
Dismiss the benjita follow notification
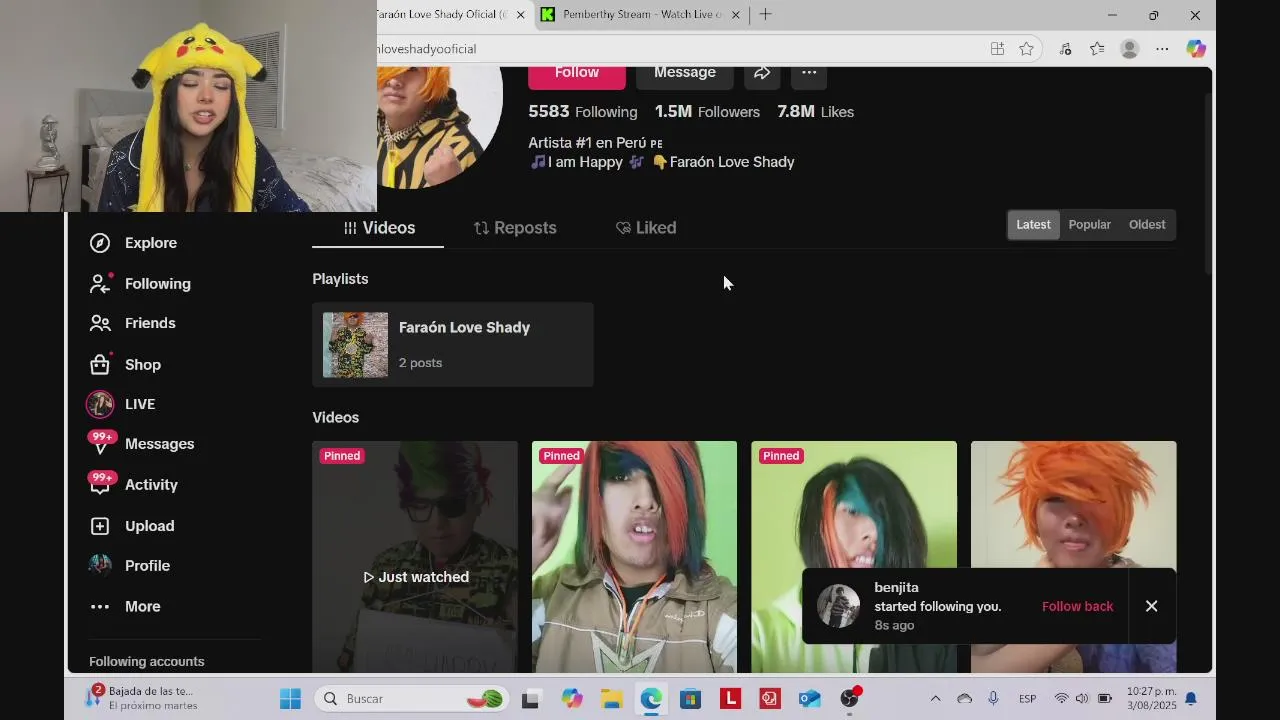(x=1152, y=607)
